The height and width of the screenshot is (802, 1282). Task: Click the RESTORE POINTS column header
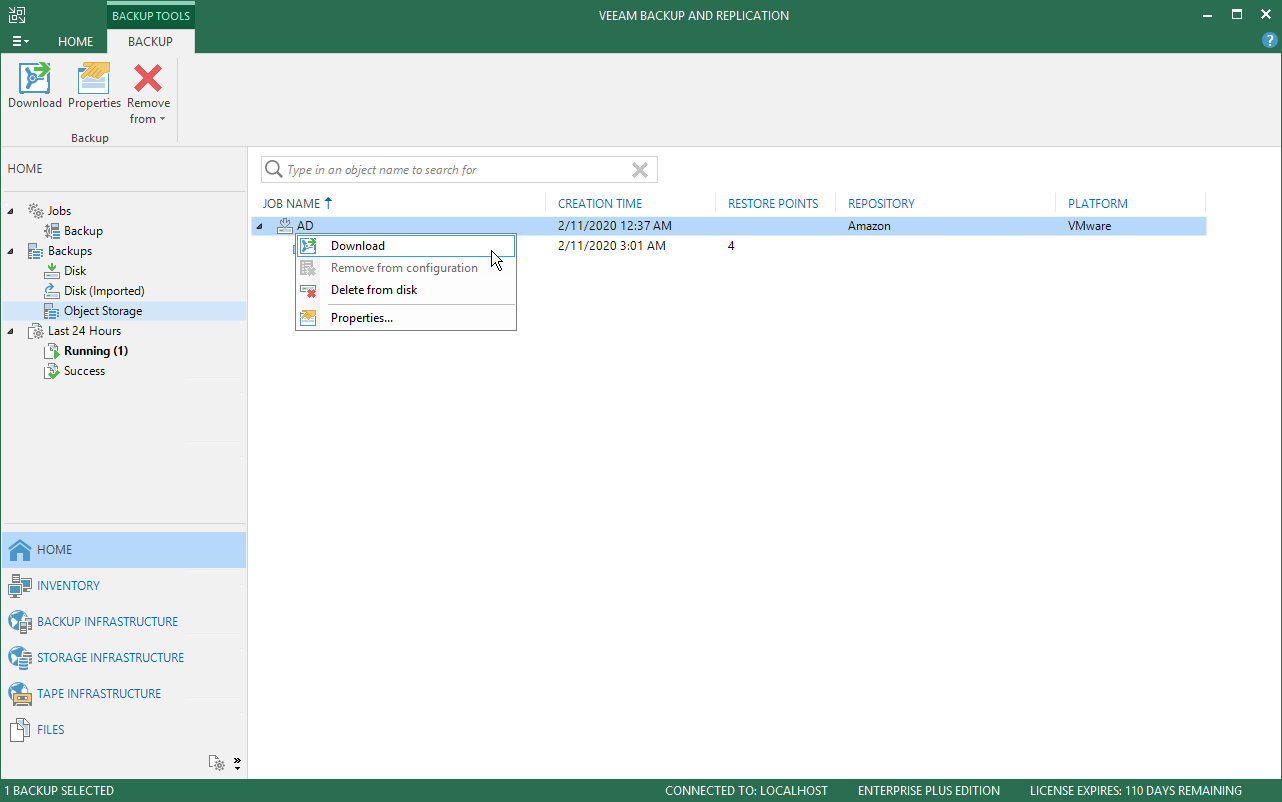click(x=773, y=203)
